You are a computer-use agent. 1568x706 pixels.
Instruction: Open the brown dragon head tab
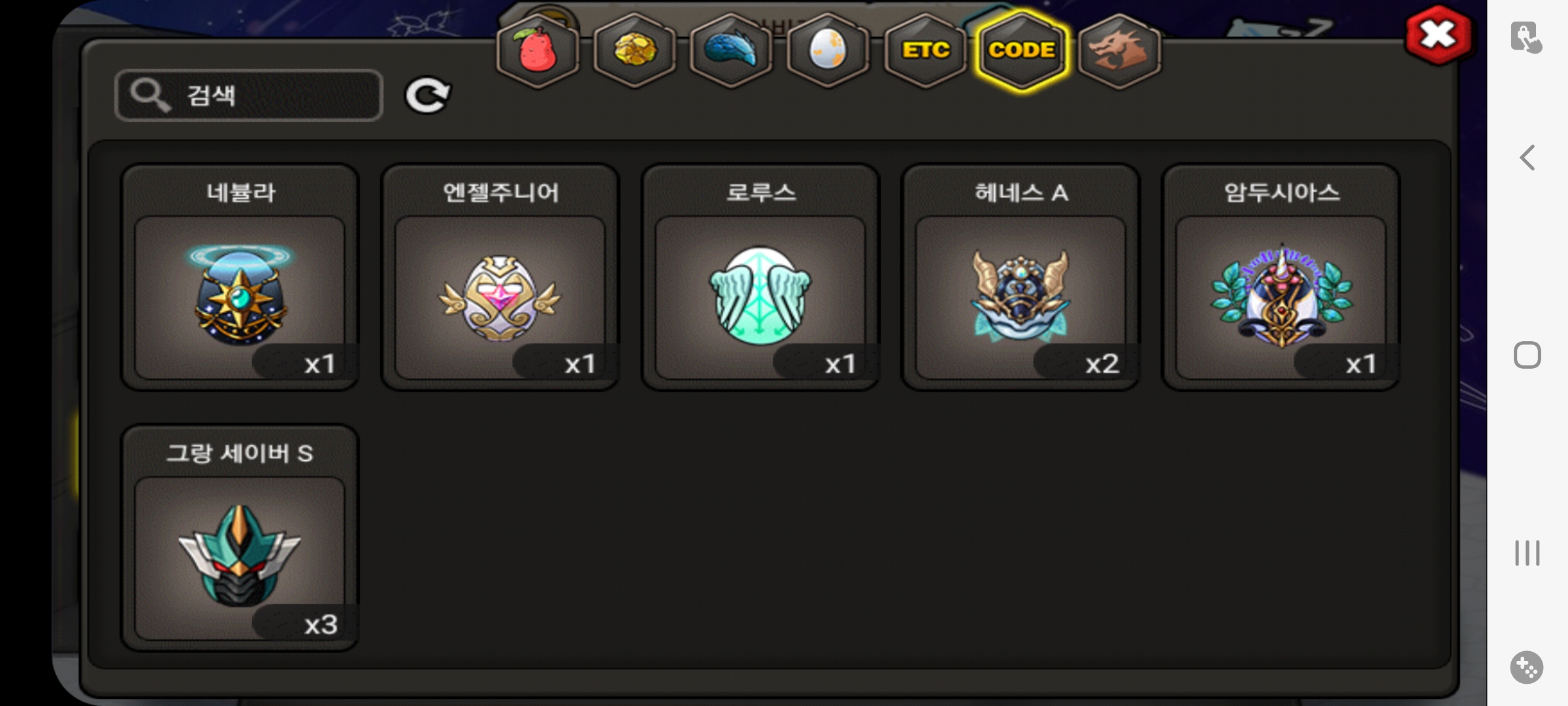point(1119,50)
